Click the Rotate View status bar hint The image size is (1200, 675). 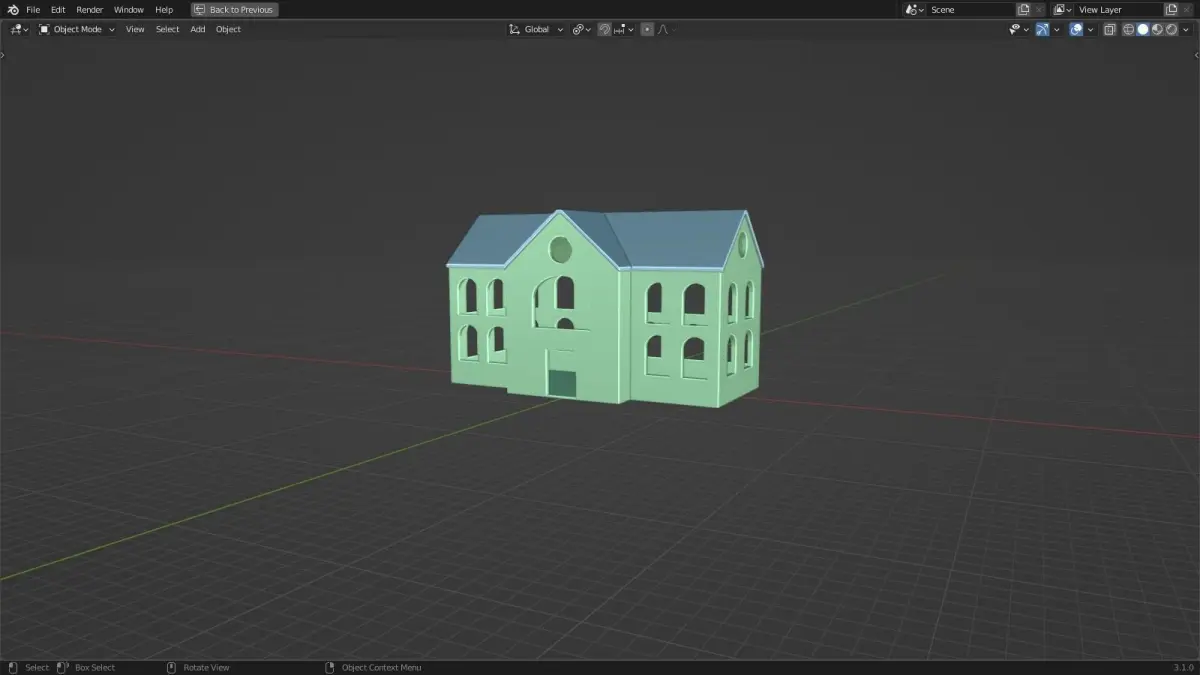point(198,667)
